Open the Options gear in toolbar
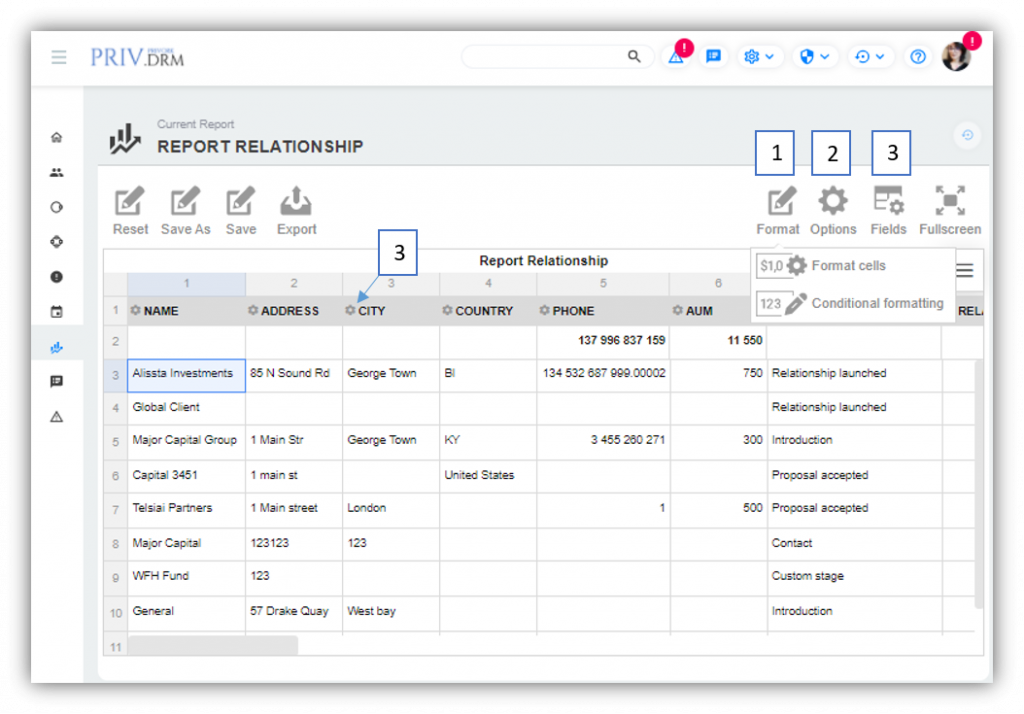The image size is (1024, 714). click(832, 203)
